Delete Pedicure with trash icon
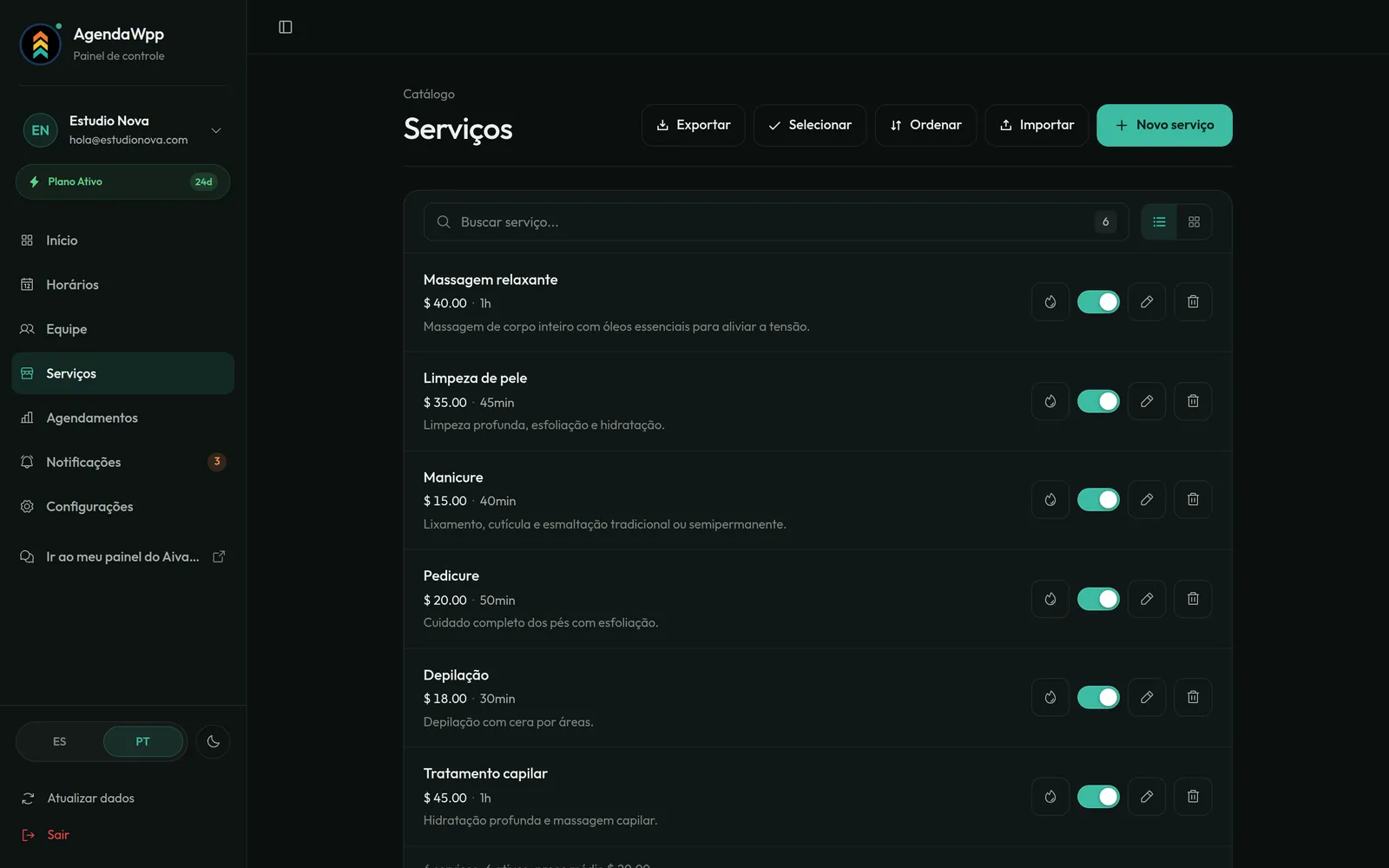Viewport: 1389px width, 868px height. click(1193, 599)
